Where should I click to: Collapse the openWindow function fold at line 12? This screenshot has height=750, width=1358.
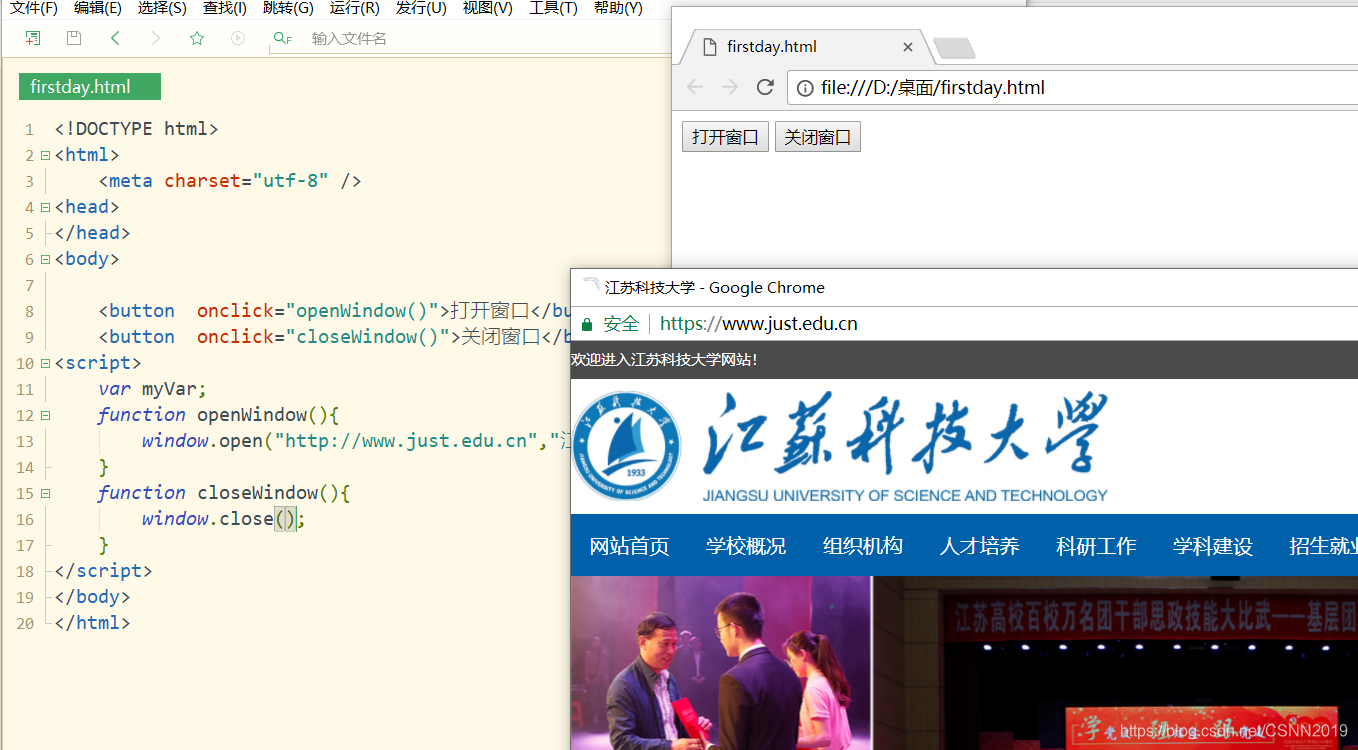(x=45, y=415)
